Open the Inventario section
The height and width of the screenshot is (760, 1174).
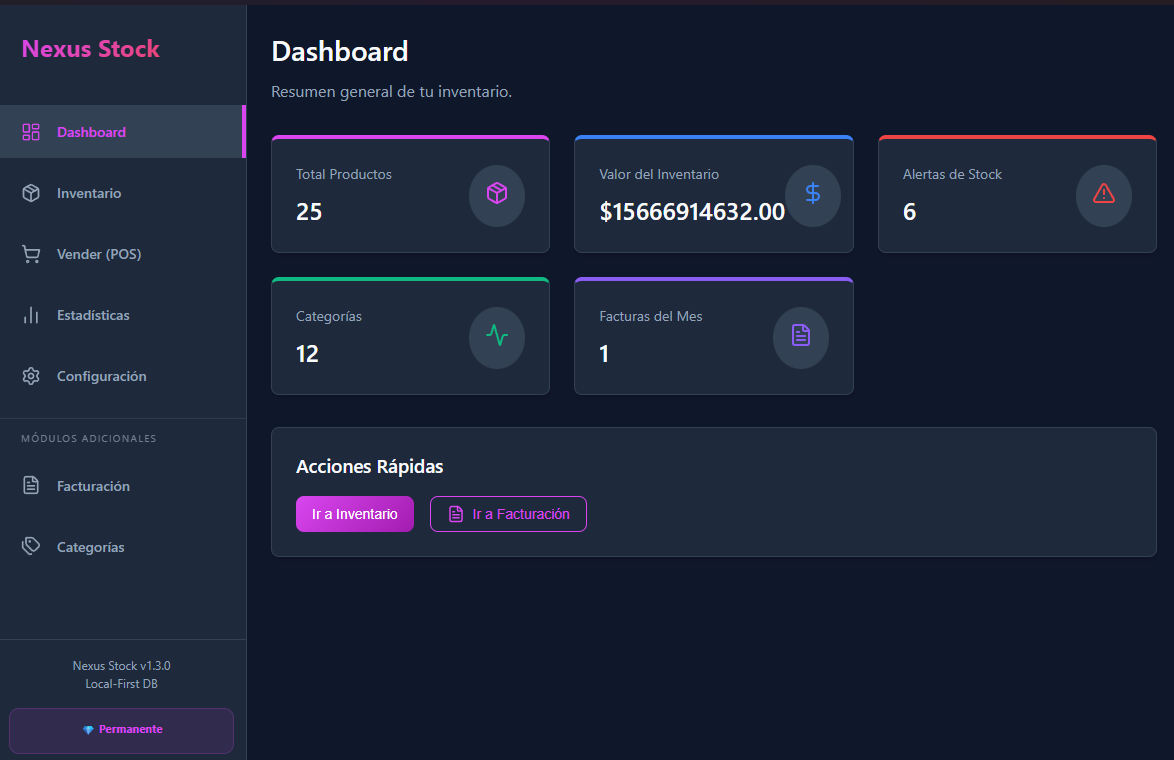123,193
